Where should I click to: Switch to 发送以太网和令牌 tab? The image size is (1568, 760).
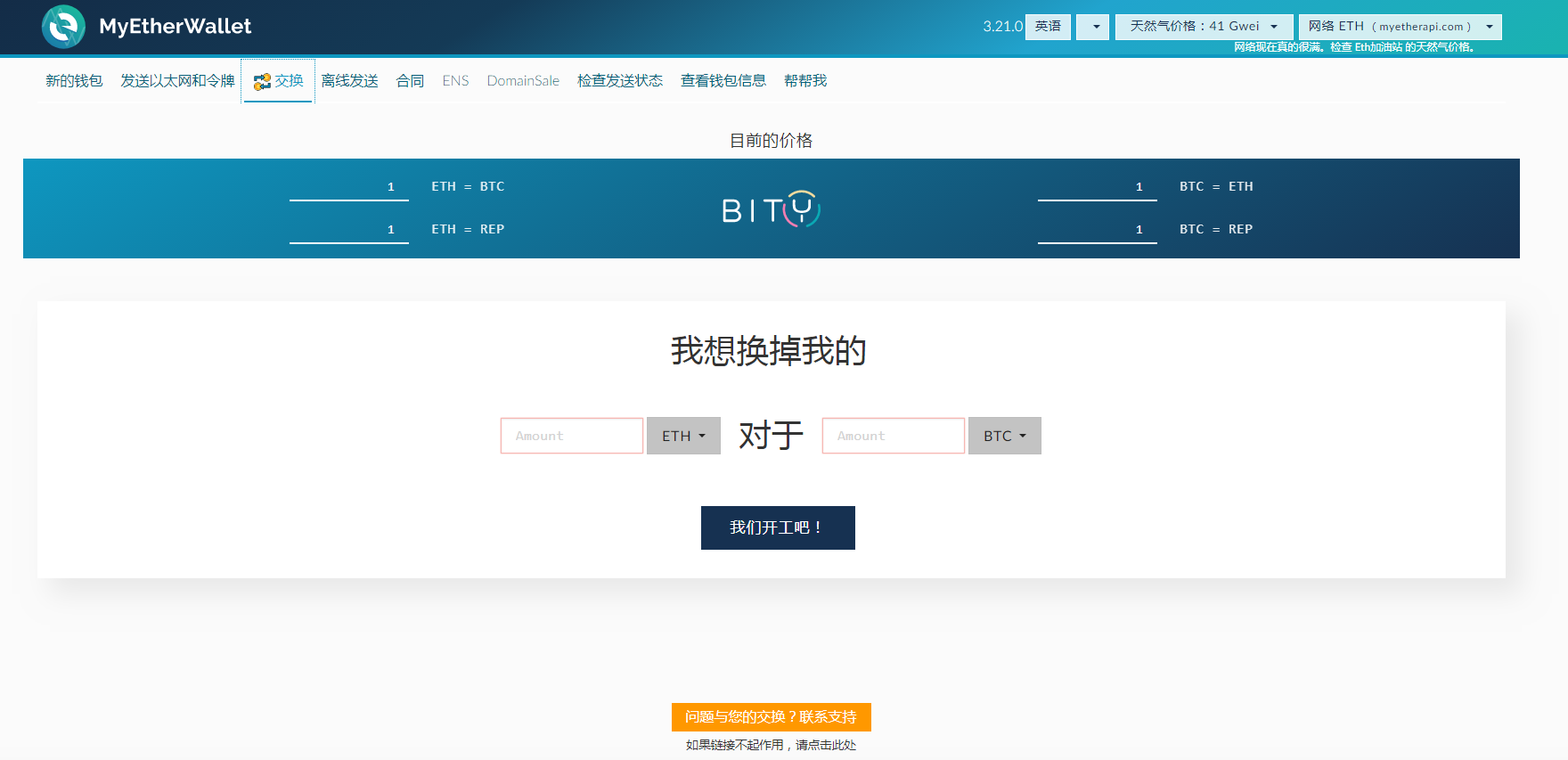(x=177, y=81)
